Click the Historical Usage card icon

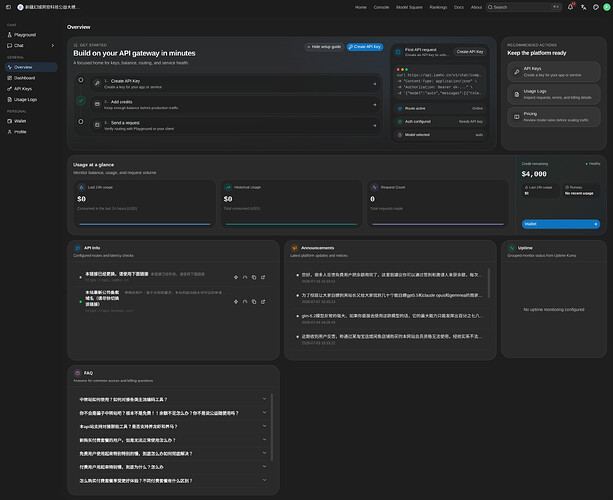pos(228,187)
